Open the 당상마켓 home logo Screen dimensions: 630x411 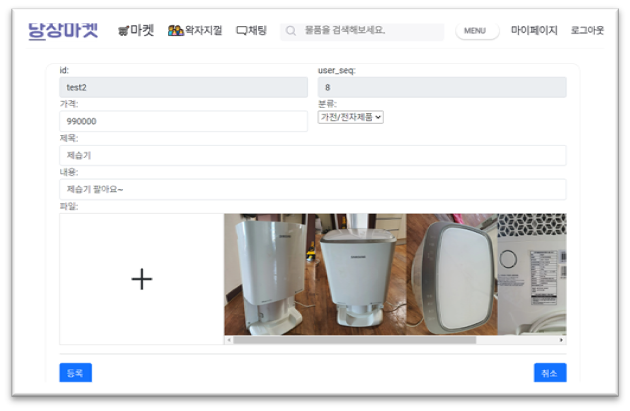63,31
